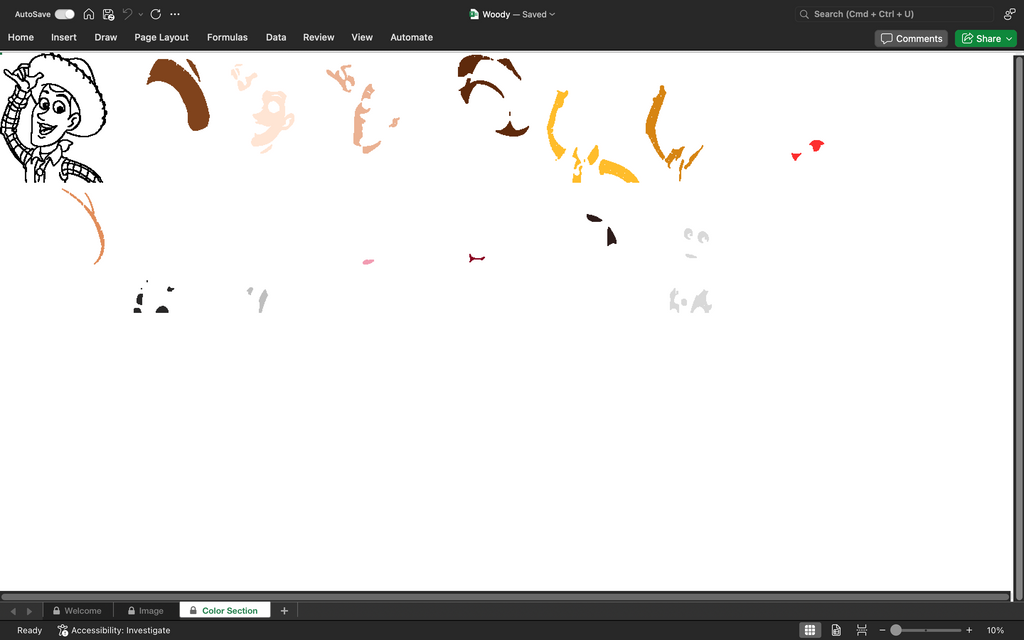The height and width of the screenshot is (640, 1024).
Task: Open the Home icon in title bar
Action: coord(89,14)
